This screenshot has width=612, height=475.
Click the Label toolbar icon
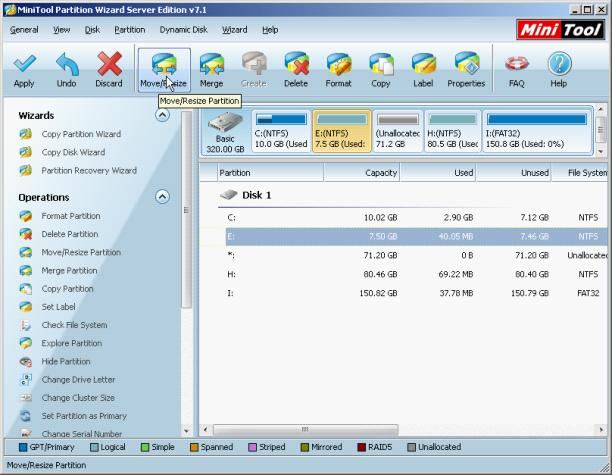point(423,64)
